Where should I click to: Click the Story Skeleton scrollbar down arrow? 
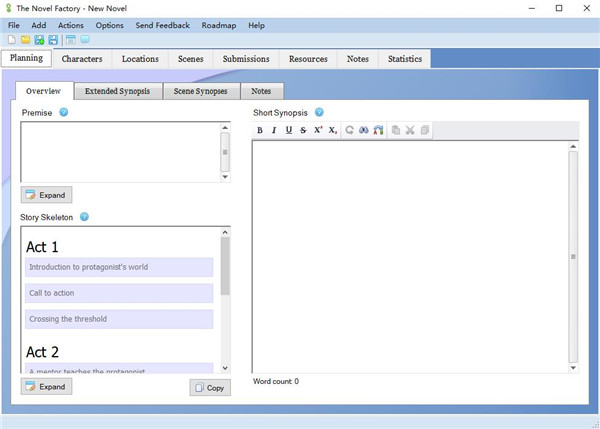click(x=225, y=368)
